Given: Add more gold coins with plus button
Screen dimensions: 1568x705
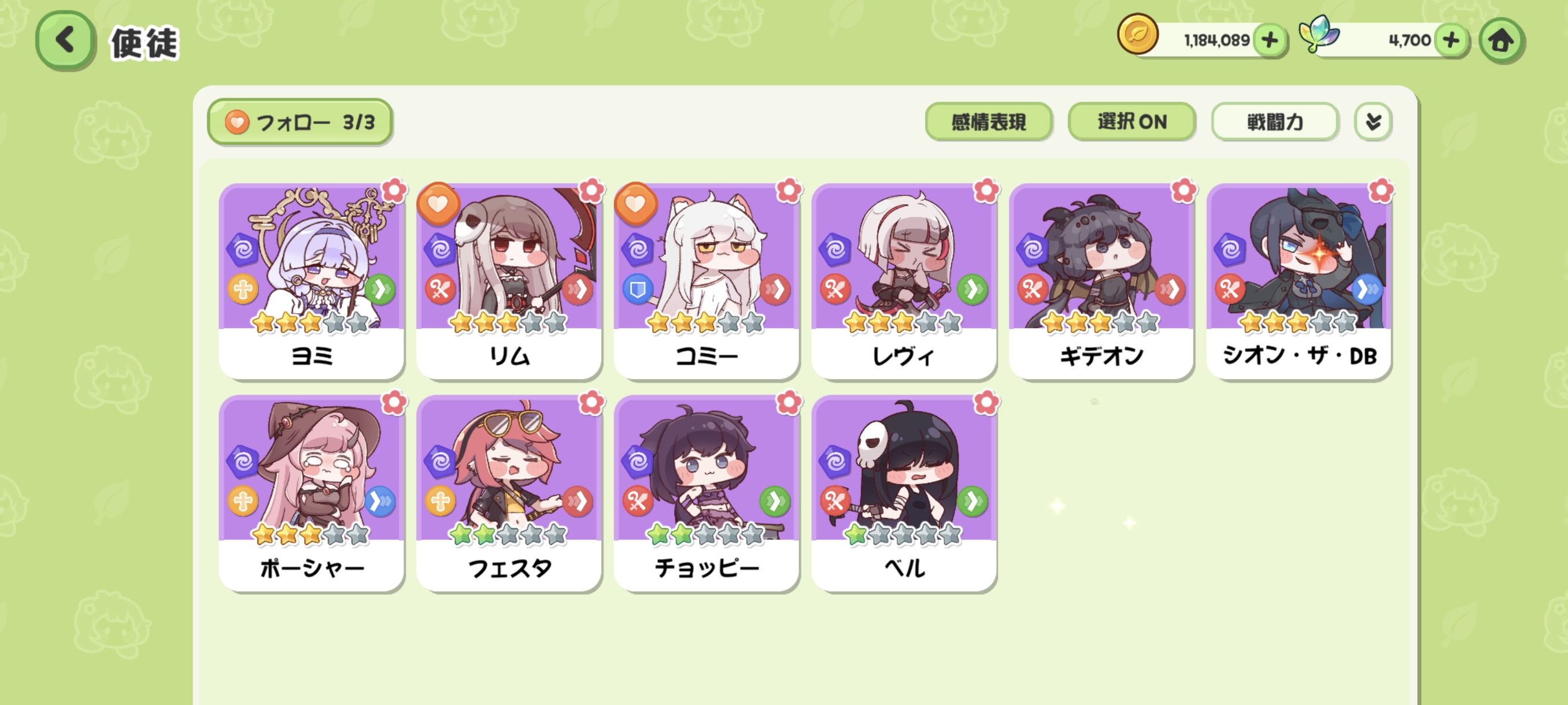Looking at the screenshot, I should [1270, 40].
